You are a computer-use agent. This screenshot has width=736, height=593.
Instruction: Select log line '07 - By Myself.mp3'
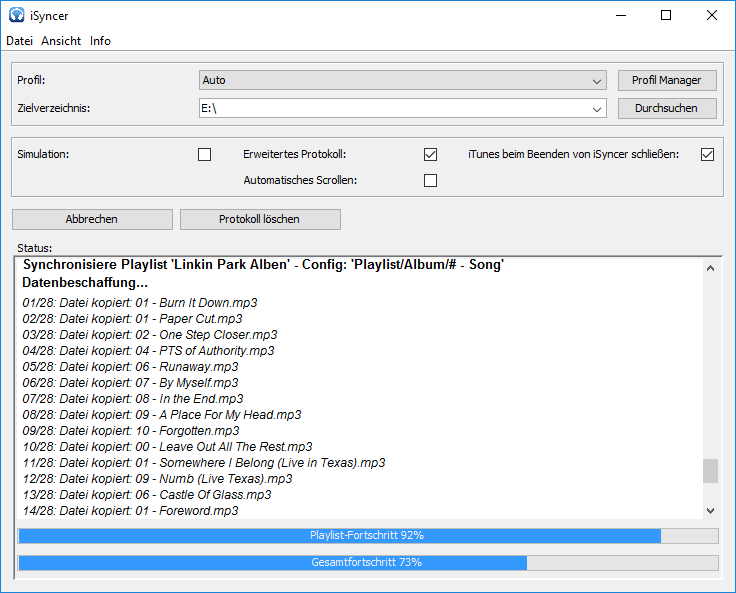(x=130, y=383)
